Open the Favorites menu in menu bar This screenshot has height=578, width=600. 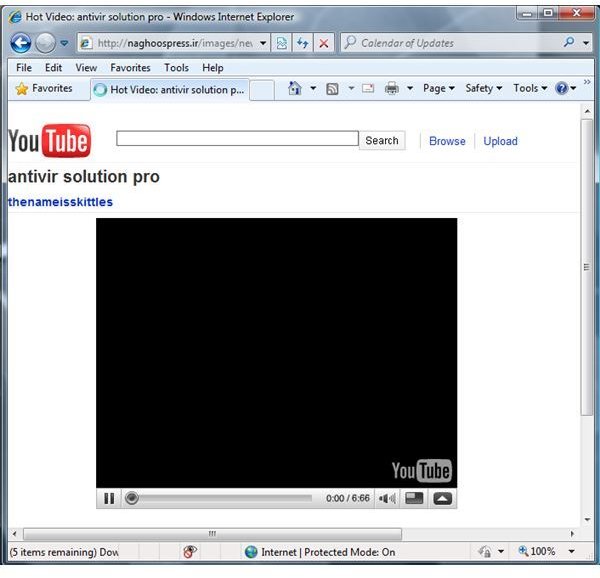(x=130, y=68)
